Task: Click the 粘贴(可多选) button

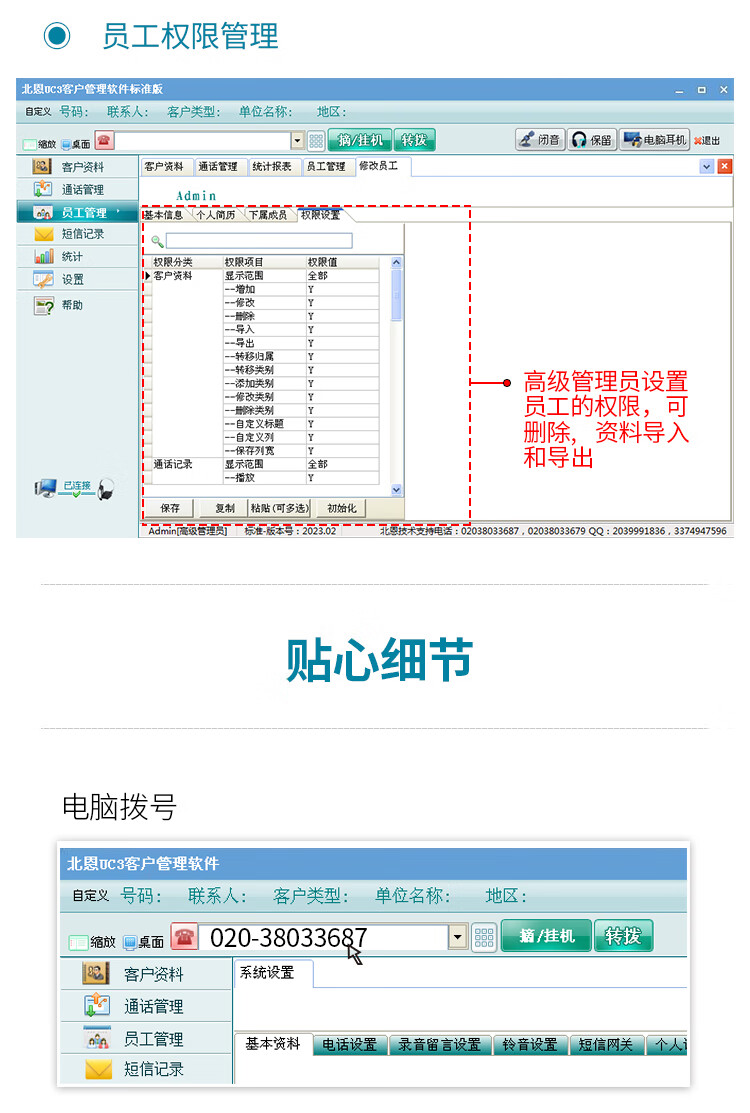Action: (280, 508)
